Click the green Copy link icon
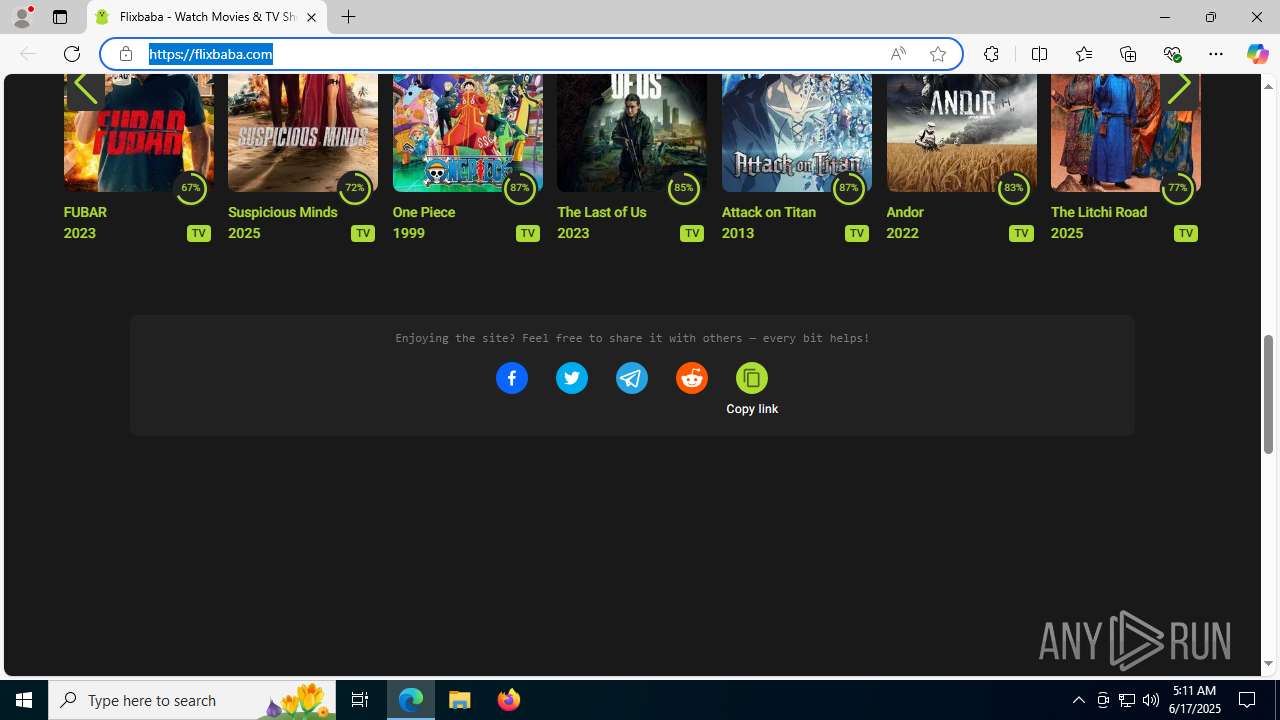1280x720 pixels. click(751, 378)
